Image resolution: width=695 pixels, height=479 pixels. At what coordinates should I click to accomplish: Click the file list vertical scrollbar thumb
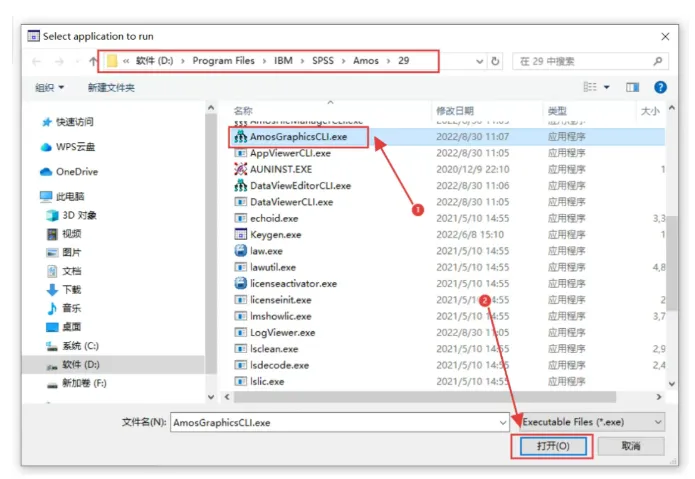click(672, 263)
